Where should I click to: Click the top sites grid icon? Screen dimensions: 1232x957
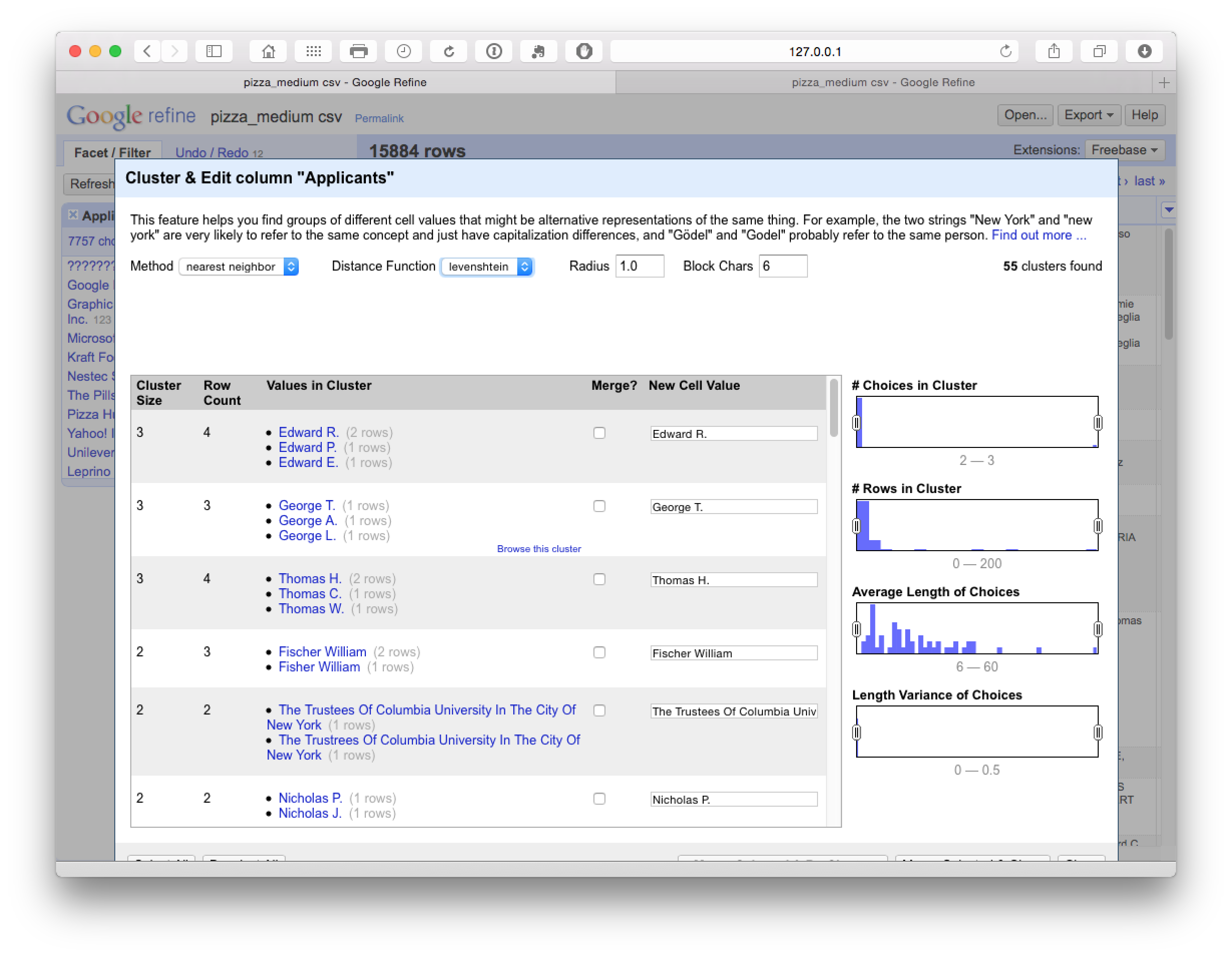[x=314, y=51]
